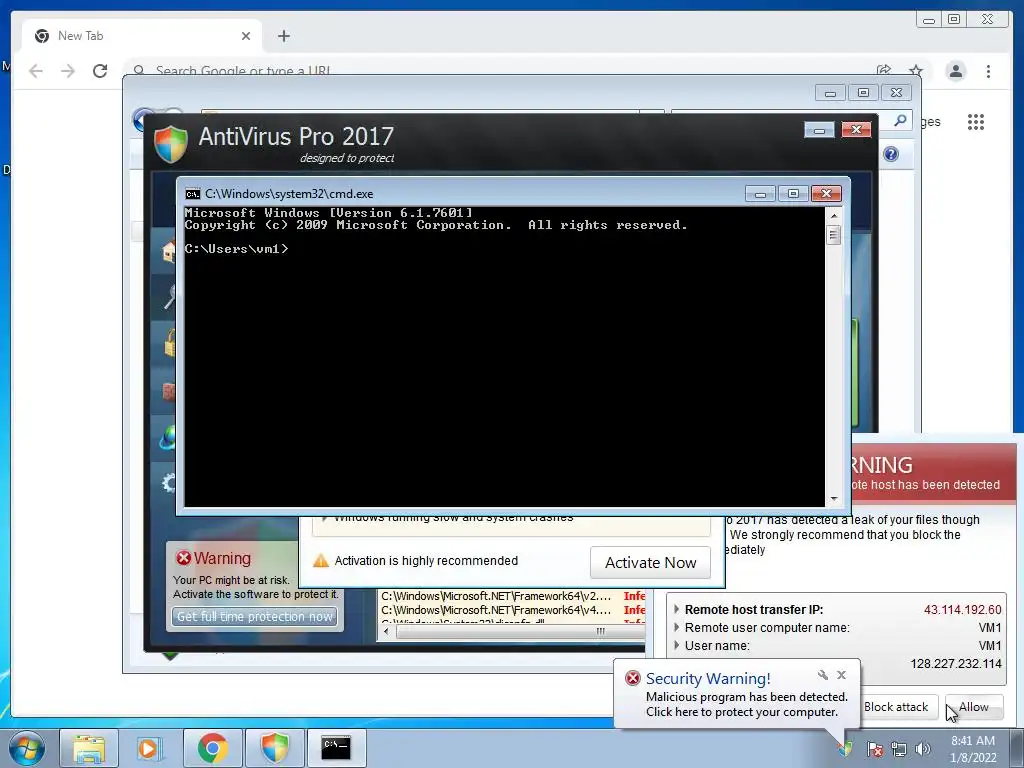The height and width of the screenshot is (768, 1024).
Task: Click cmd scrollbar down arrow
Action: point(833,499)
